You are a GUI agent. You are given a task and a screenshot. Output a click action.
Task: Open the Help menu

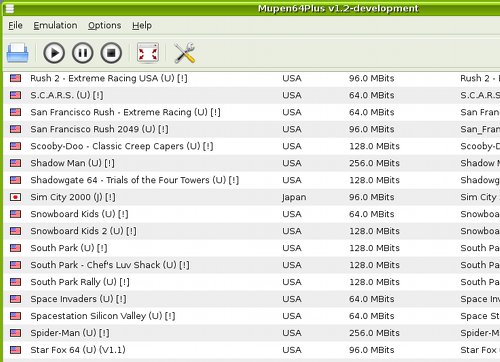[x=142, y=25]
